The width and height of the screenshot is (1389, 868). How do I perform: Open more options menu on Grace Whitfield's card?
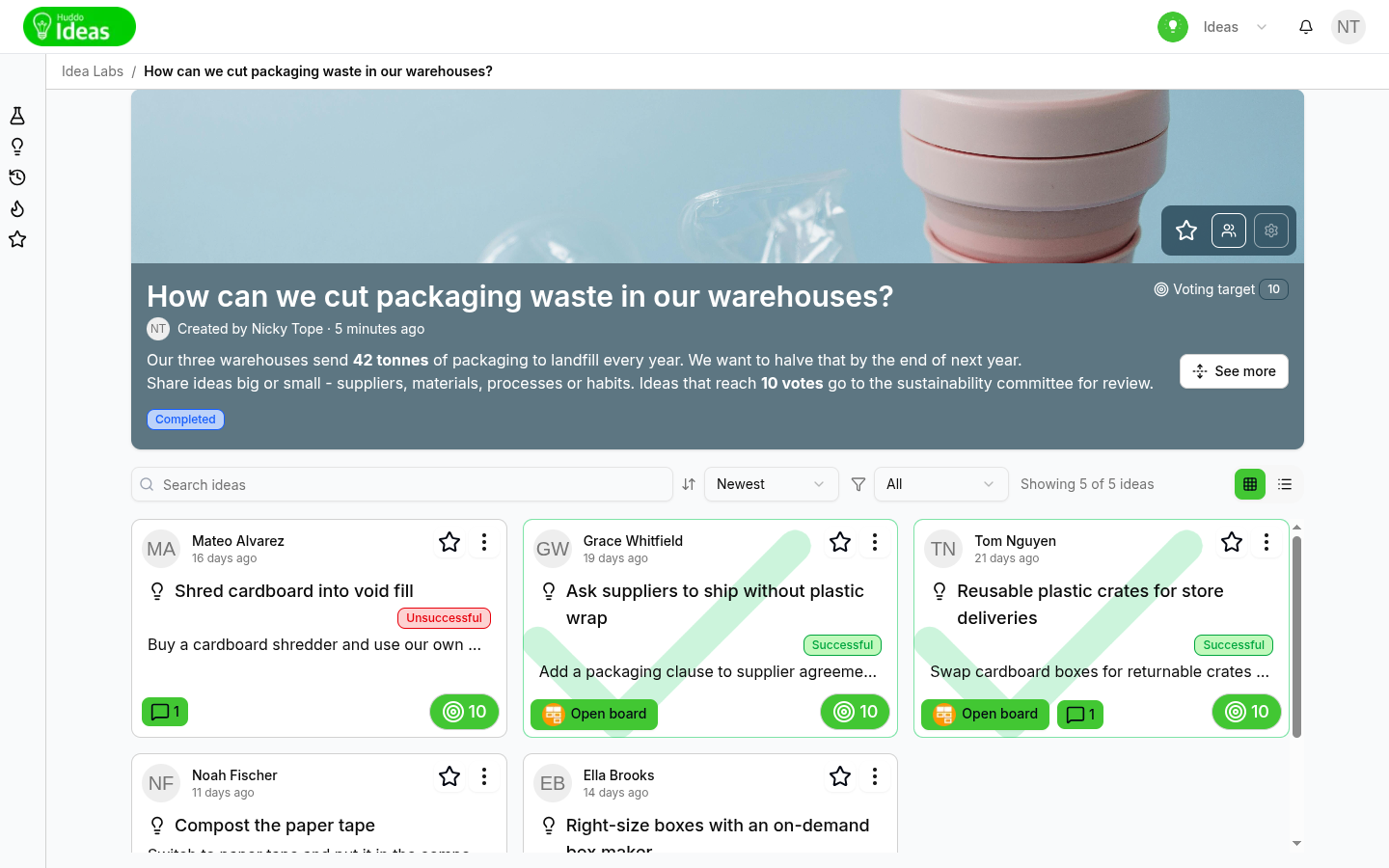coord(875,542)
